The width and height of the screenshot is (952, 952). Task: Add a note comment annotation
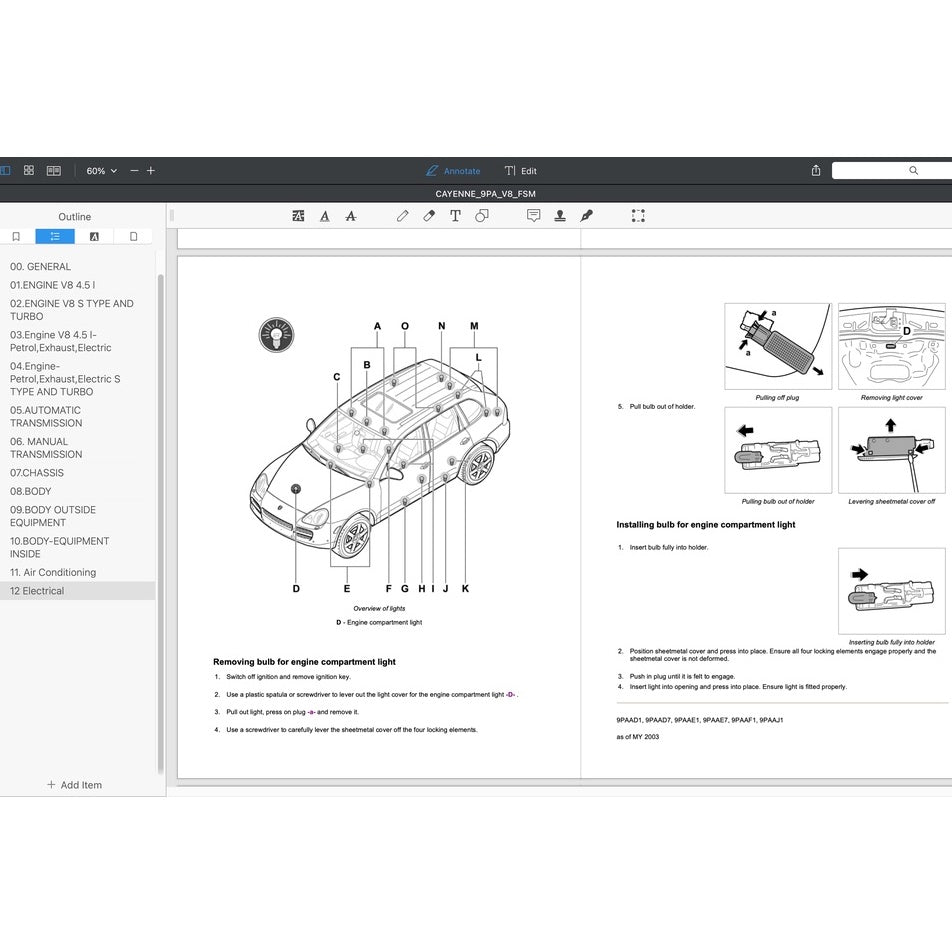tap(533, 215)
